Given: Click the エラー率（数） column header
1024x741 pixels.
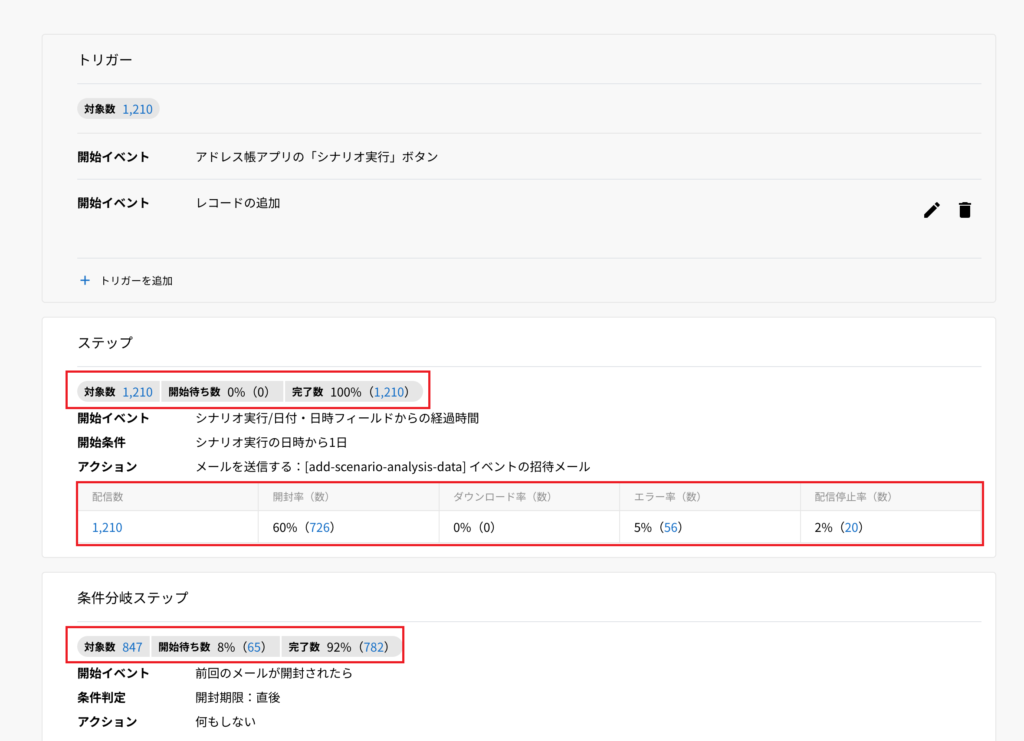Looking at the screenshot, I should (660, 496).
